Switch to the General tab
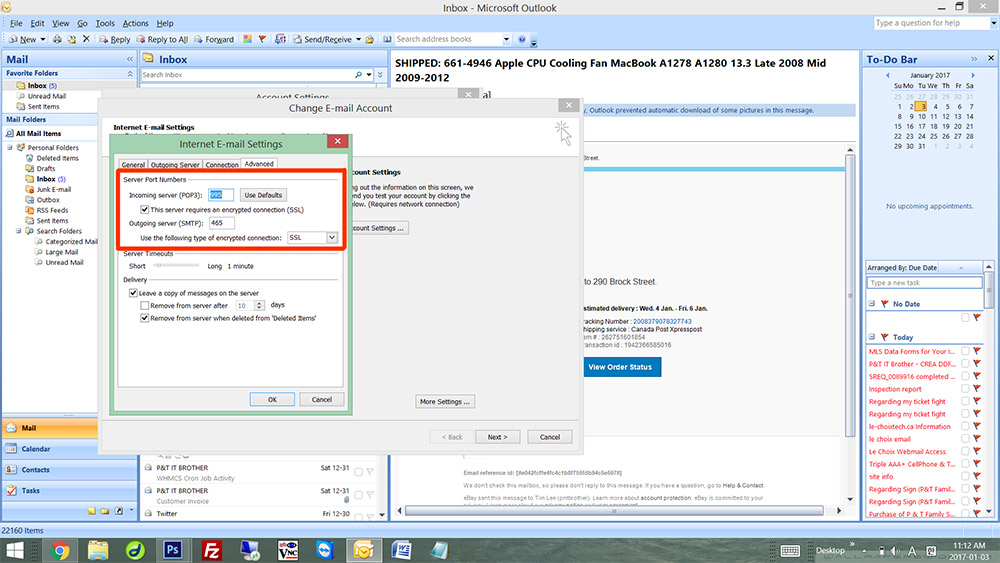Image resolution: width=1000 pixels, height=563 pixels. click(x=133, y=165)
